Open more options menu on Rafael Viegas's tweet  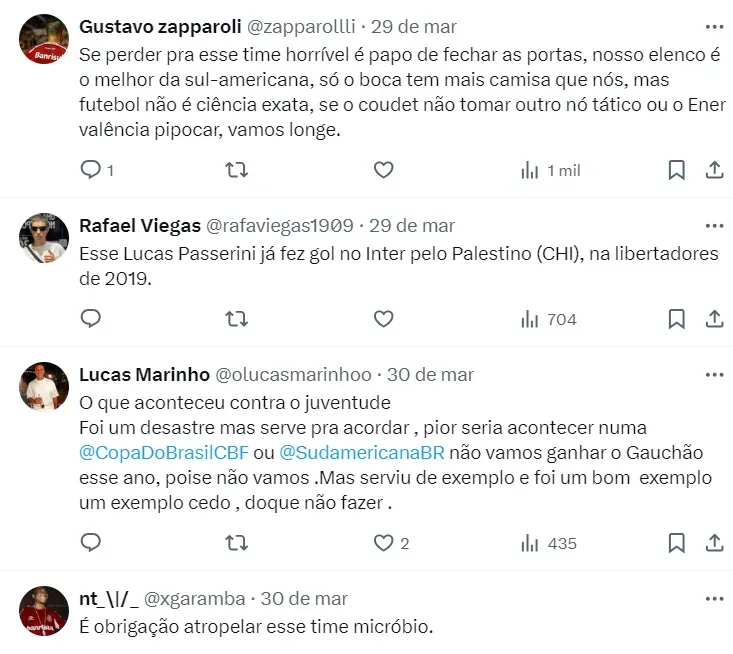714,225
